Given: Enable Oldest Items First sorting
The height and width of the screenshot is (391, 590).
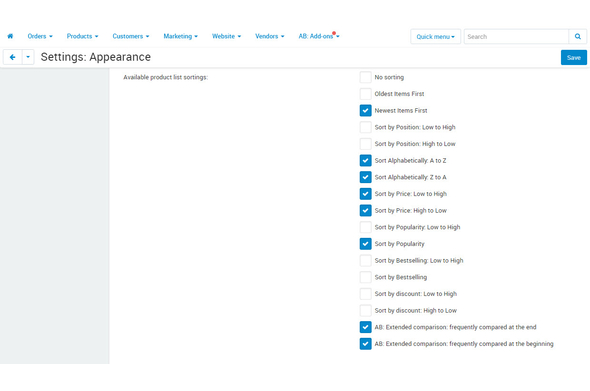Looking at the screenshot, I should coord(365,94).
